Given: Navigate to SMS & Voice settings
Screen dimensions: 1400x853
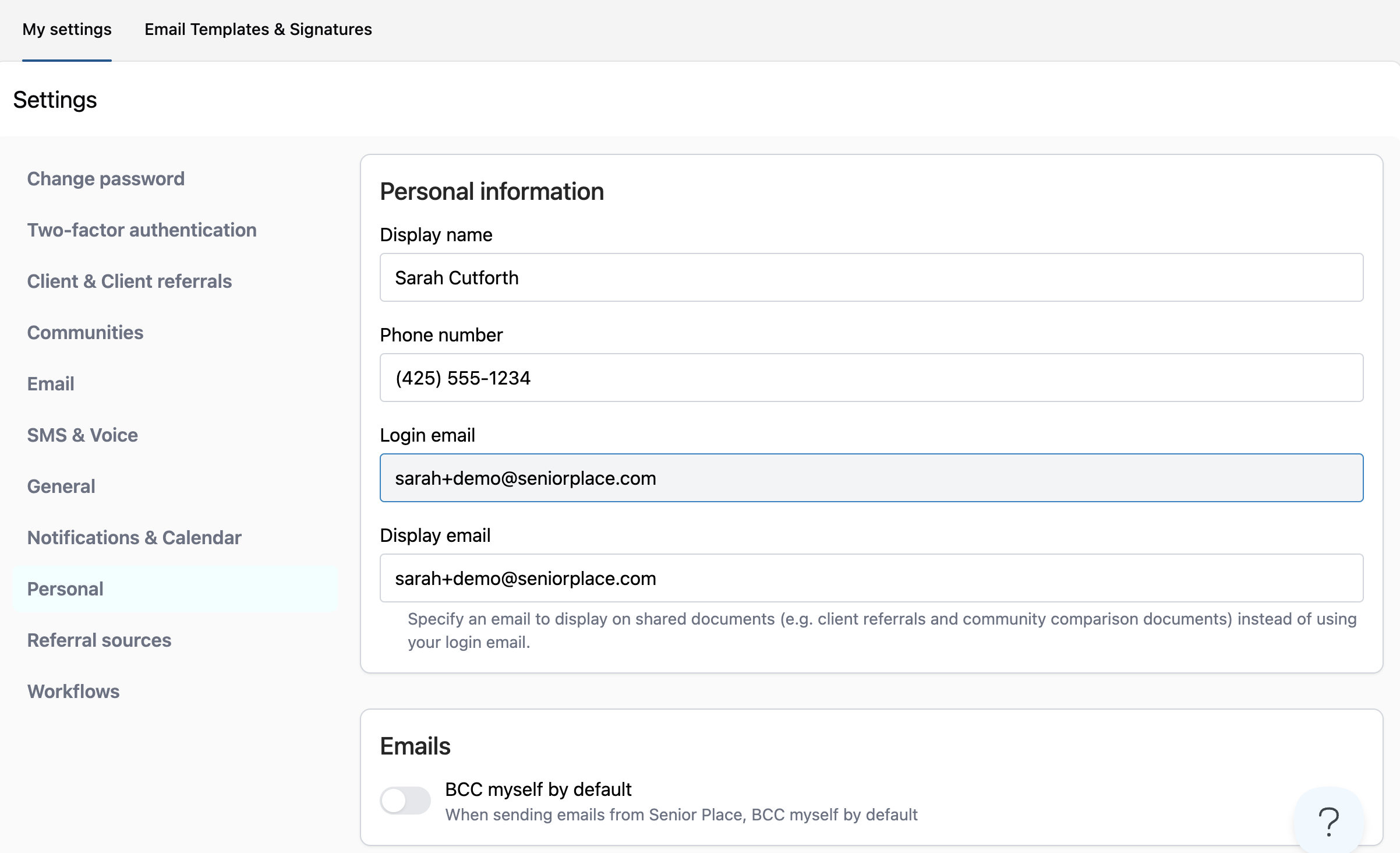Looking at the screenshot, I should (82, 435).
